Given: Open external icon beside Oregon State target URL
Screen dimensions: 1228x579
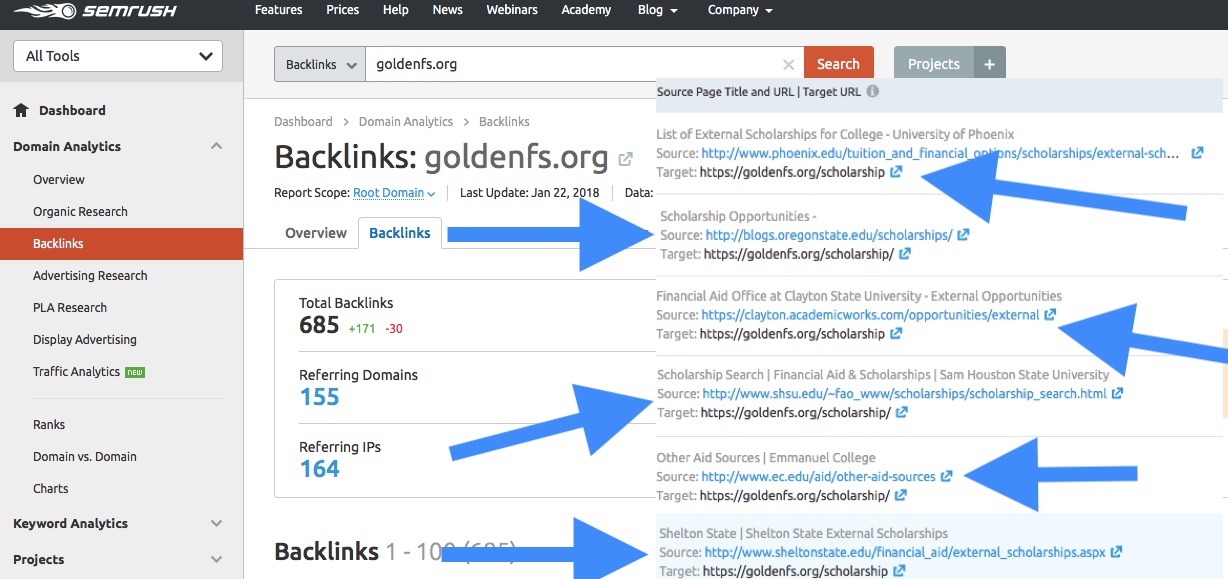Looking at the screenshot, I should pyautogui.click(x=905, y=254).
